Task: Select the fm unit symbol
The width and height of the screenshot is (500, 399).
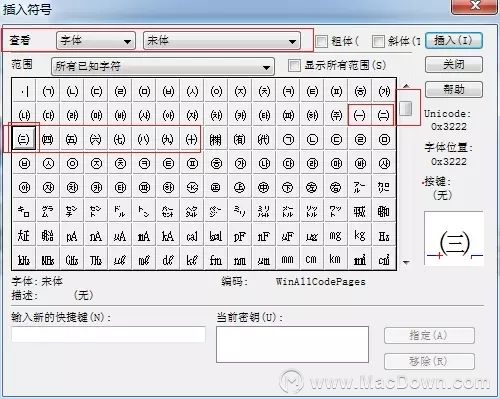Action: [216, 260]
